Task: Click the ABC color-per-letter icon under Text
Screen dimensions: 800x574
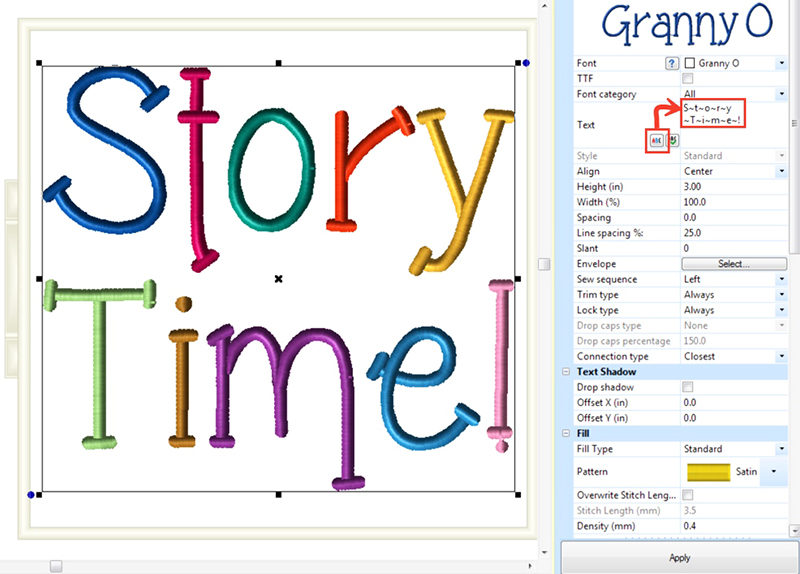Action: 657,141
